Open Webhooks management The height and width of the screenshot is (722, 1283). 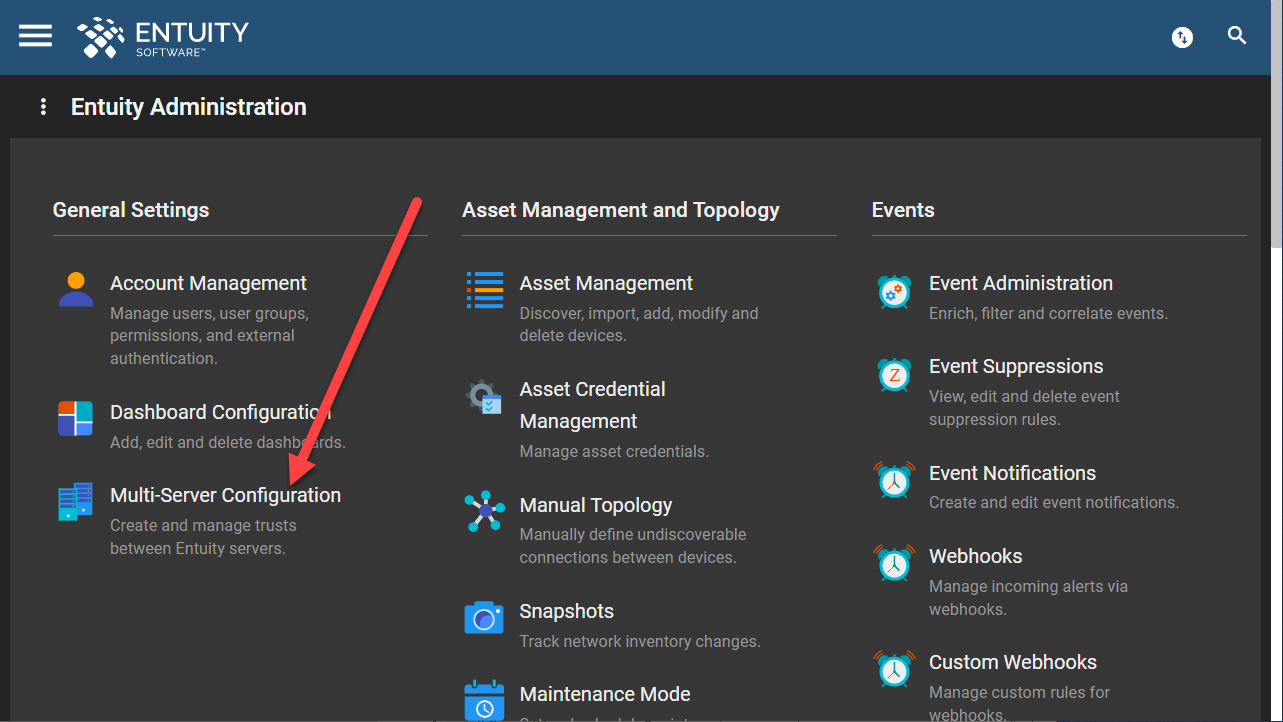975,556
